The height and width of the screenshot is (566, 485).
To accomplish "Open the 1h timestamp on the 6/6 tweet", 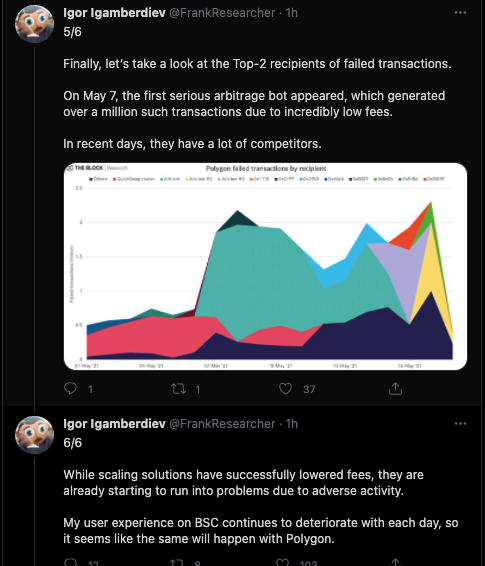I will click(x=292, y=423).
